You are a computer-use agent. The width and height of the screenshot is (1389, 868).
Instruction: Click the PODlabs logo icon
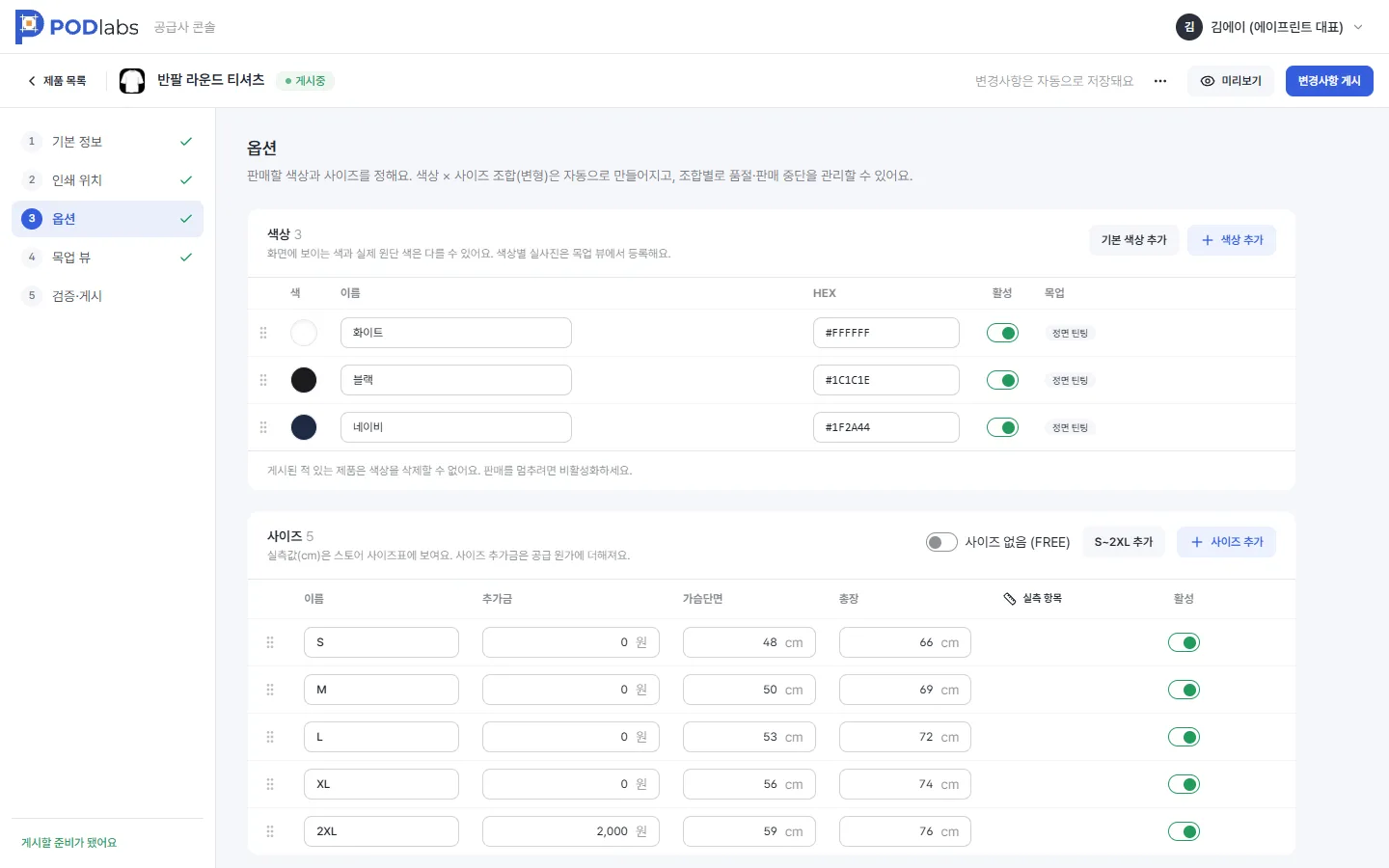pos(30,27)
